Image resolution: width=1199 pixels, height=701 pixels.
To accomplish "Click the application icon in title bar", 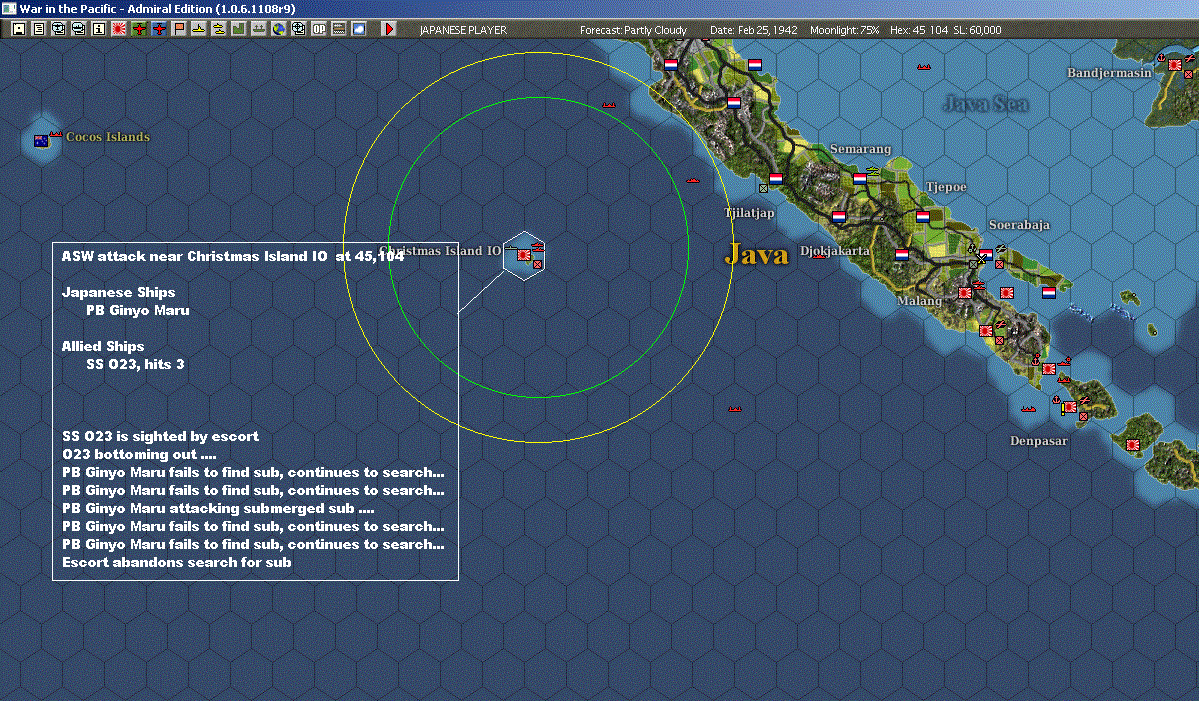I will 8,9.
